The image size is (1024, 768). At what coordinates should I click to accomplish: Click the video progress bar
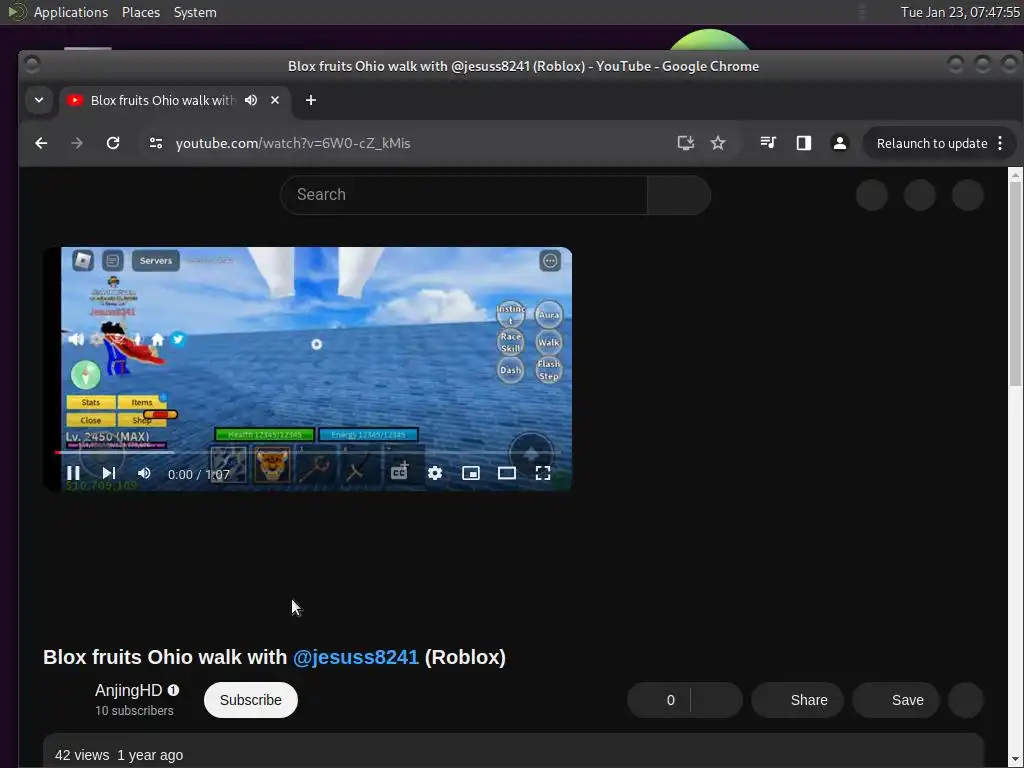[x=307, y=452]
